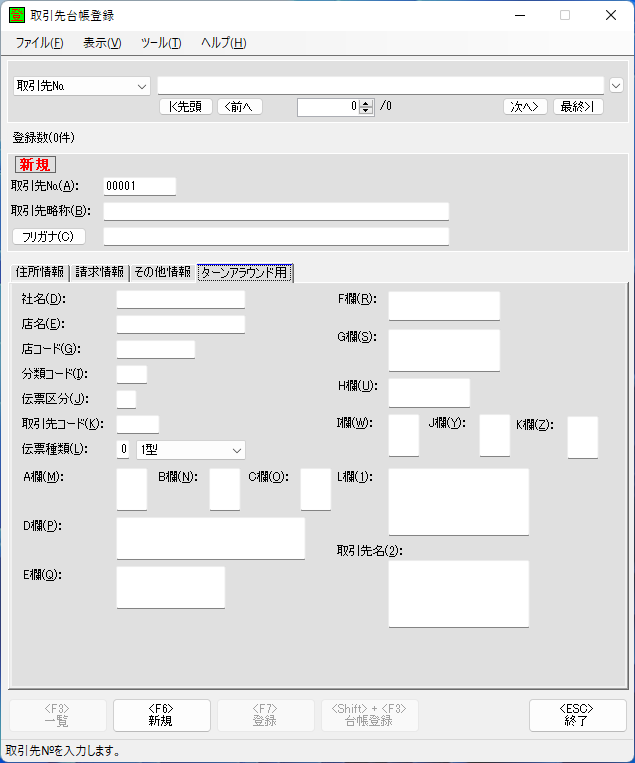Click the 取引先名(2) text area
The width and height of the screenshot is (635, 763).
click(459, 594)
